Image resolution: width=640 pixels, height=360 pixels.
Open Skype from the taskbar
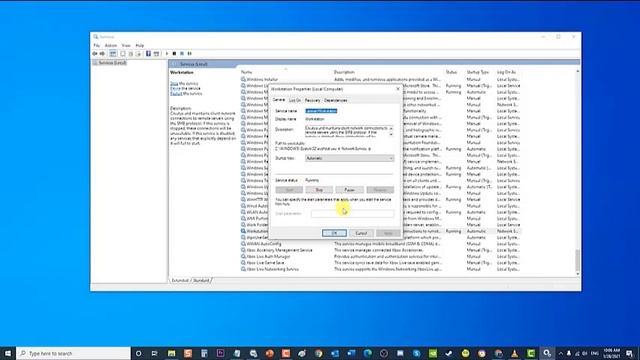416,353
